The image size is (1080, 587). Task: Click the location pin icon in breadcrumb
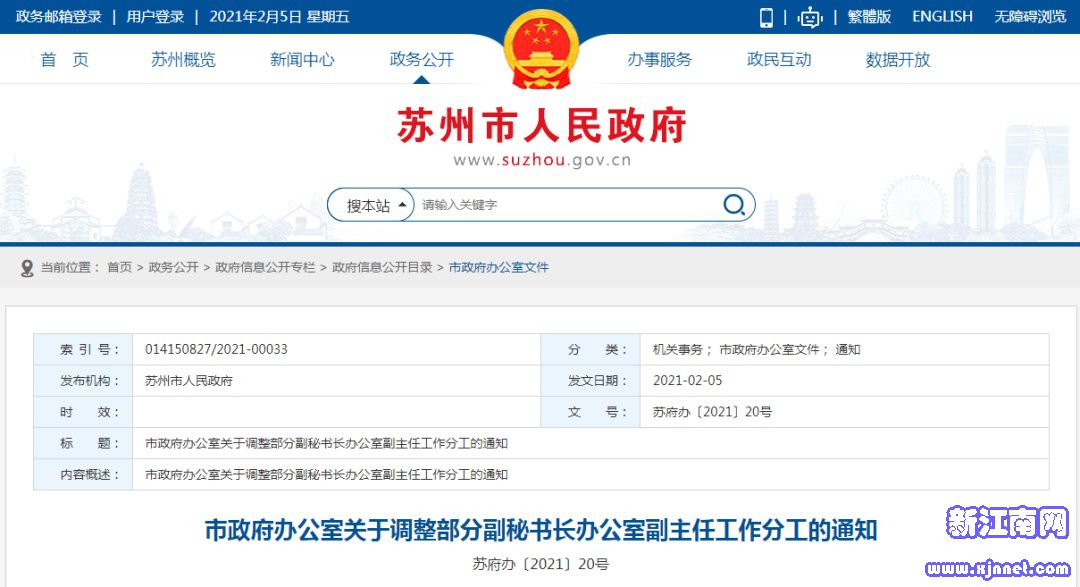click(x=27, y=268)
